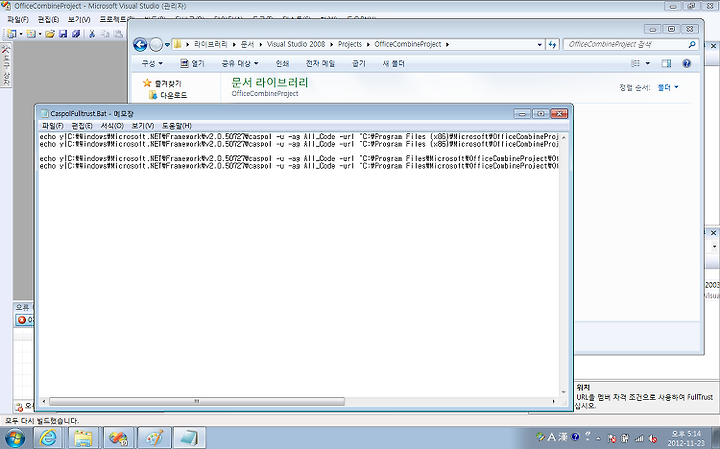Click the Korean IME A indicator
This screenshot has height=449, width=720.
tap(551, 437)
